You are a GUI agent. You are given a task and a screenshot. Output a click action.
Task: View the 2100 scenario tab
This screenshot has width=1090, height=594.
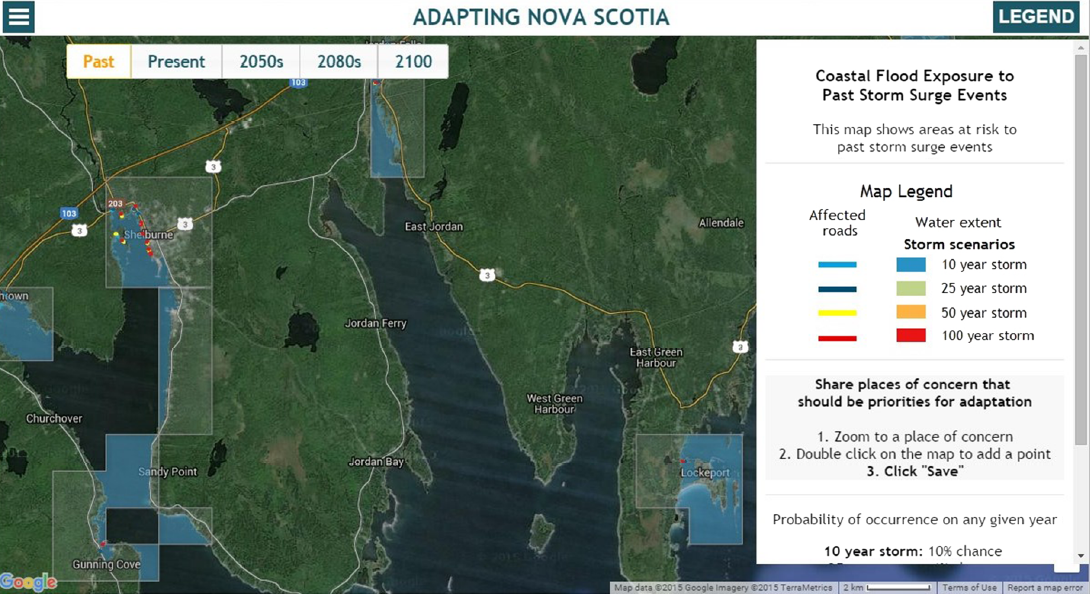[x=412, y=61]
